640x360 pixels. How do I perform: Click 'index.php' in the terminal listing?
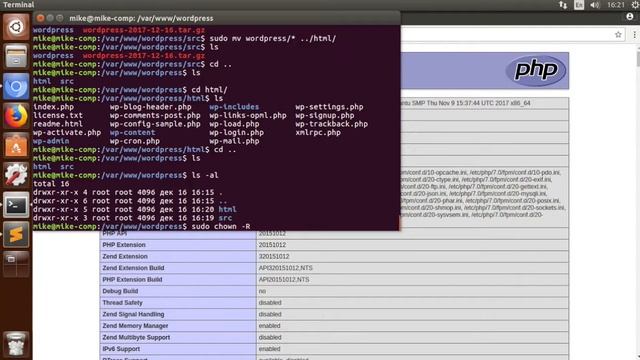(x=53, y=107)
